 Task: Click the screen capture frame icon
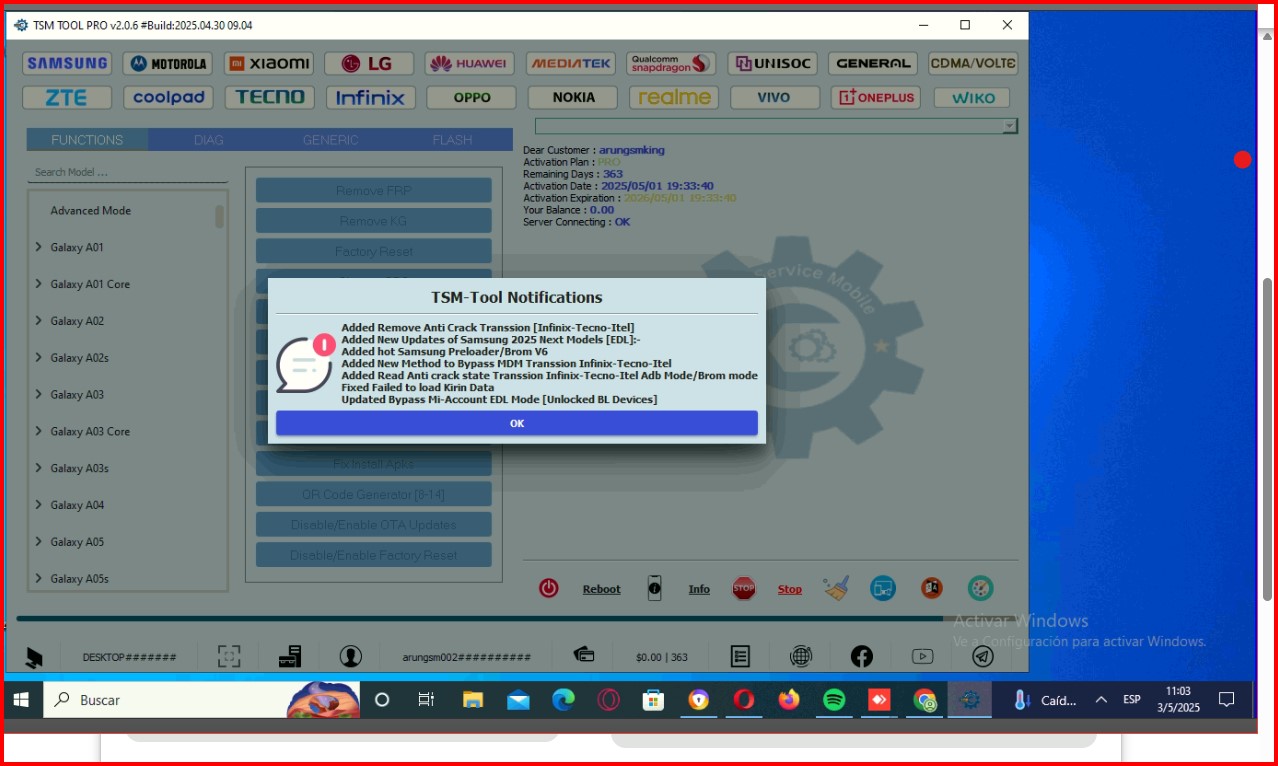(x=229, y=656)
